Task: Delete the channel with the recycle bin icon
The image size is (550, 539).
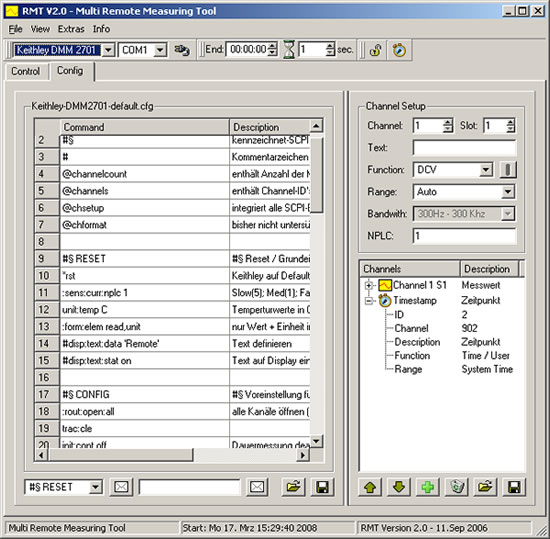Action: 457,487
